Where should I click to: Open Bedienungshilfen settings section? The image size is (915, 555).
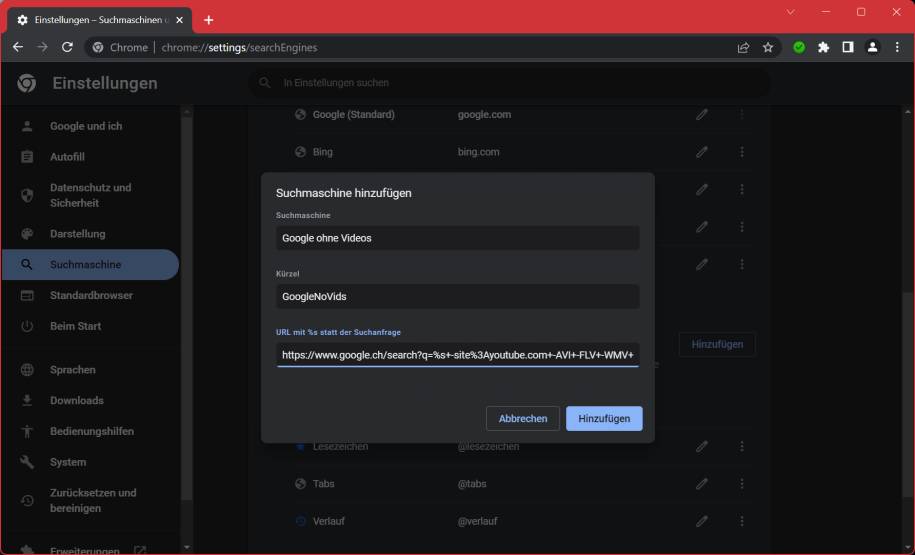tap(92, 431)
